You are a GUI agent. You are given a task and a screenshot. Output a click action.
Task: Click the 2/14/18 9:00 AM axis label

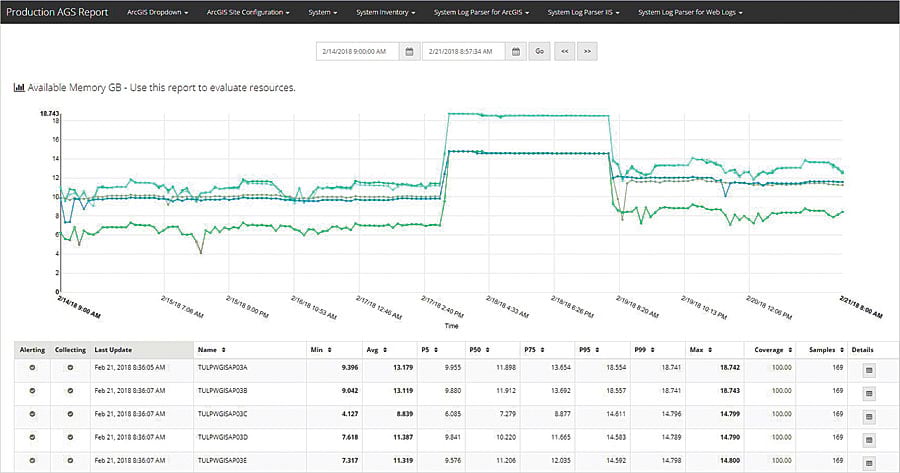[x=79, y=307]
